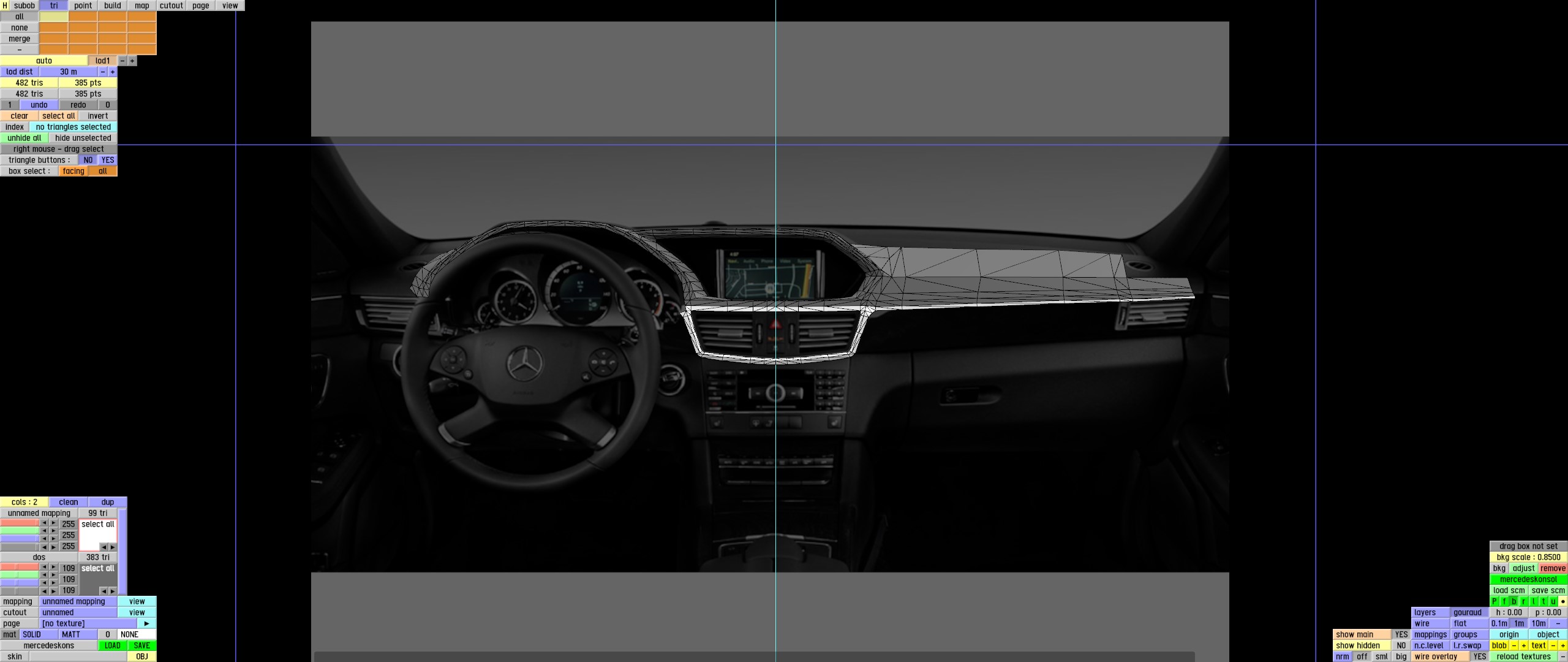
Task: Open page texture arrow next to [no texture]
Action: pyautogui.click(x=146, y=623)
